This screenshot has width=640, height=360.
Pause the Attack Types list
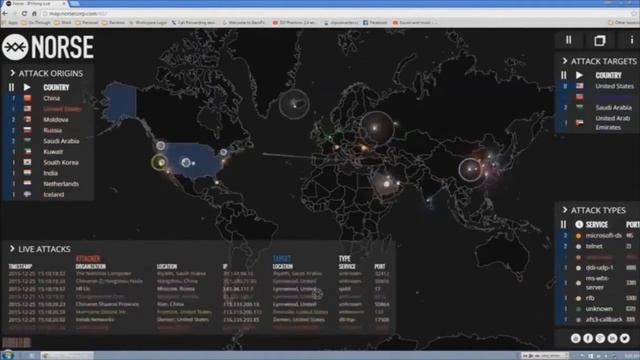point(564,224)
